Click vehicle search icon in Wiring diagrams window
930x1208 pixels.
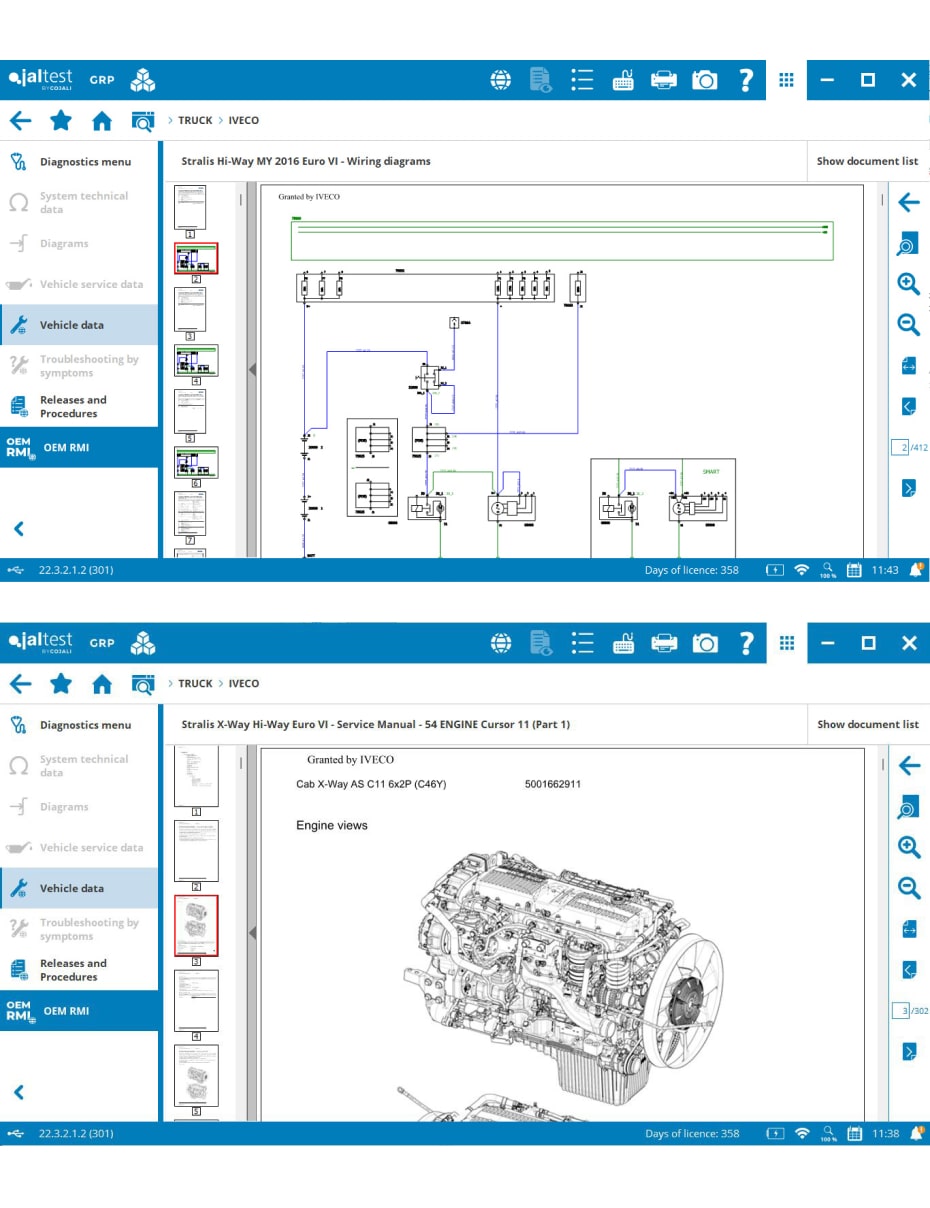[143, 121]
